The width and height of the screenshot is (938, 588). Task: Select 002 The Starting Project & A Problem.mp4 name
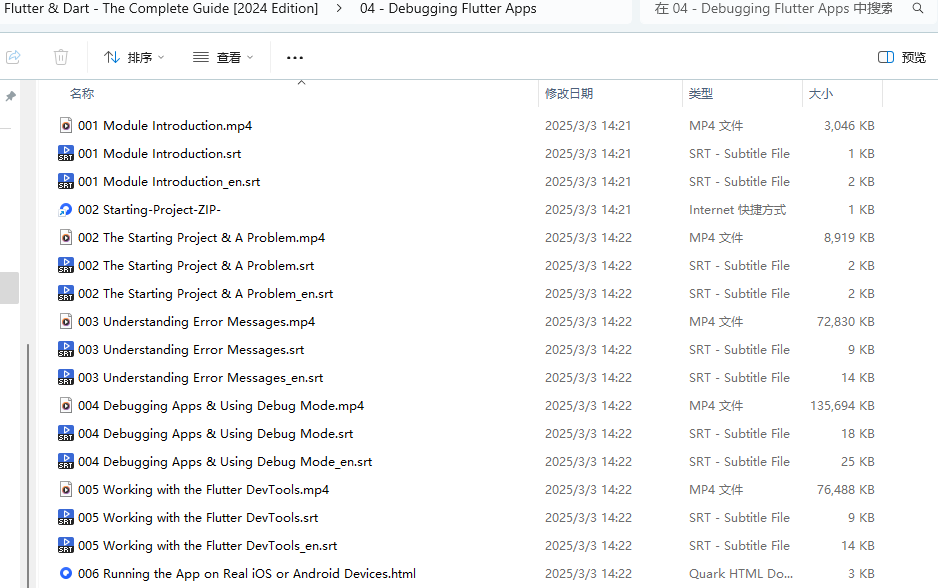coord(202,237)
